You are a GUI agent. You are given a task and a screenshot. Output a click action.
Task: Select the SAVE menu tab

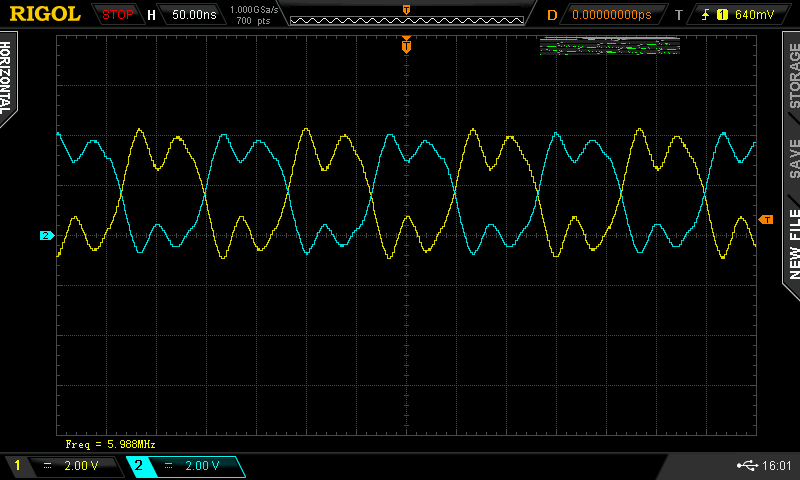[x=794, y=158]
